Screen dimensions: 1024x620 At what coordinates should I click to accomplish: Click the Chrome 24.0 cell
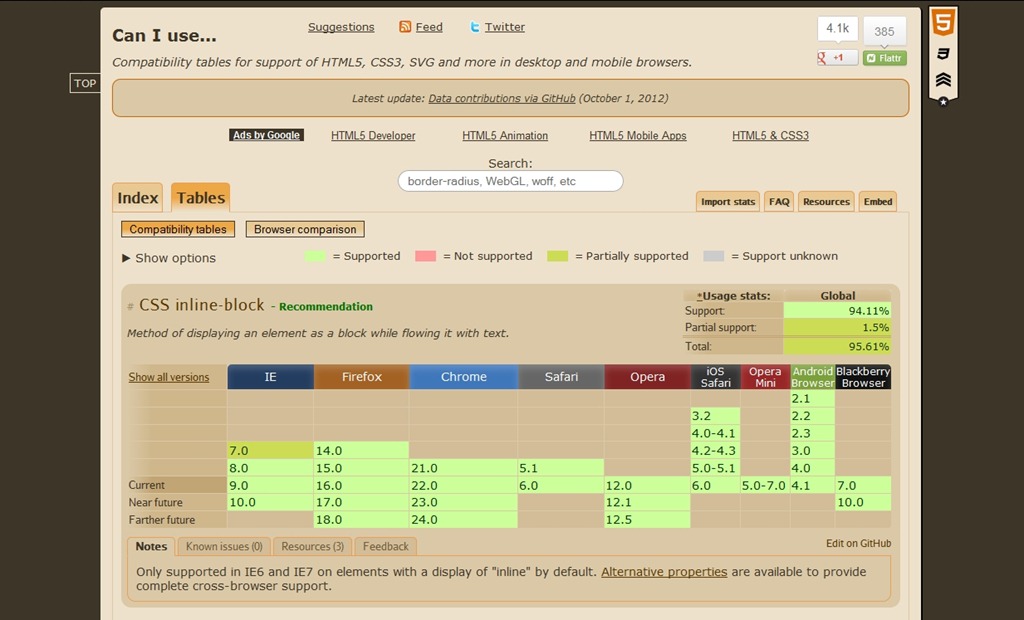click(464, 519)
